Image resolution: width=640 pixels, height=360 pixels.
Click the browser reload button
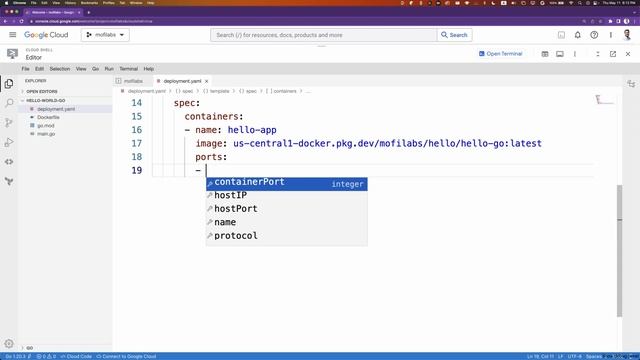[22, 21]
